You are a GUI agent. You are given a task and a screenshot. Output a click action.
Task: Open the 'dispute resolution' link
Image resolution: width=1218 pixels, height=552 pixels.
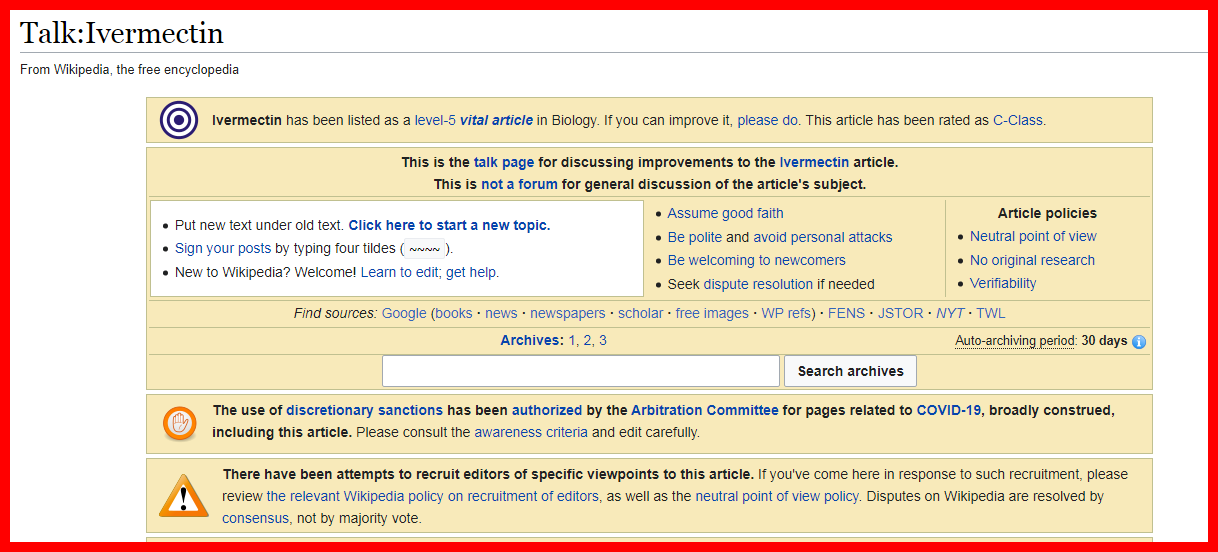(758, 284)
